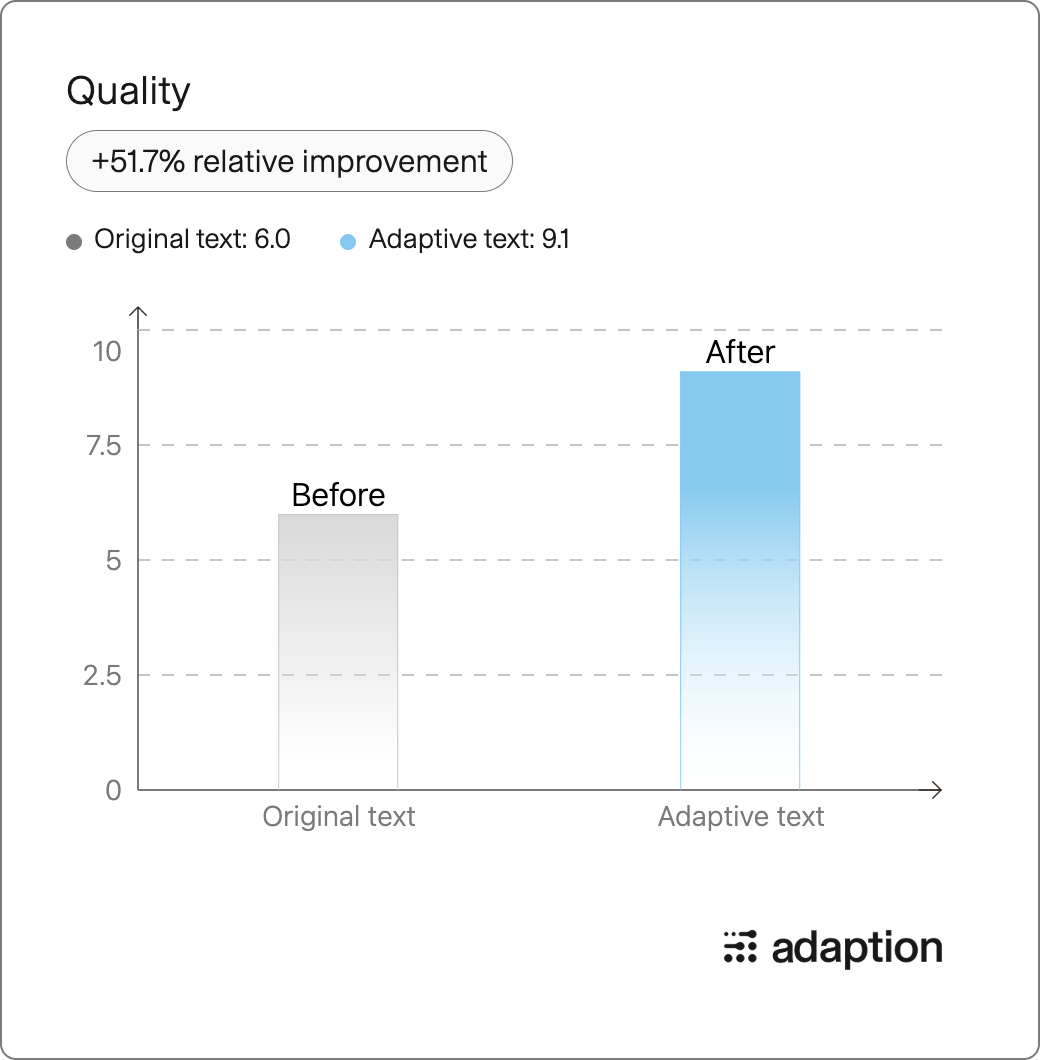Click the gray Original text legend dot
This screenshot has width=1040, height=1060.
[74, 241]
